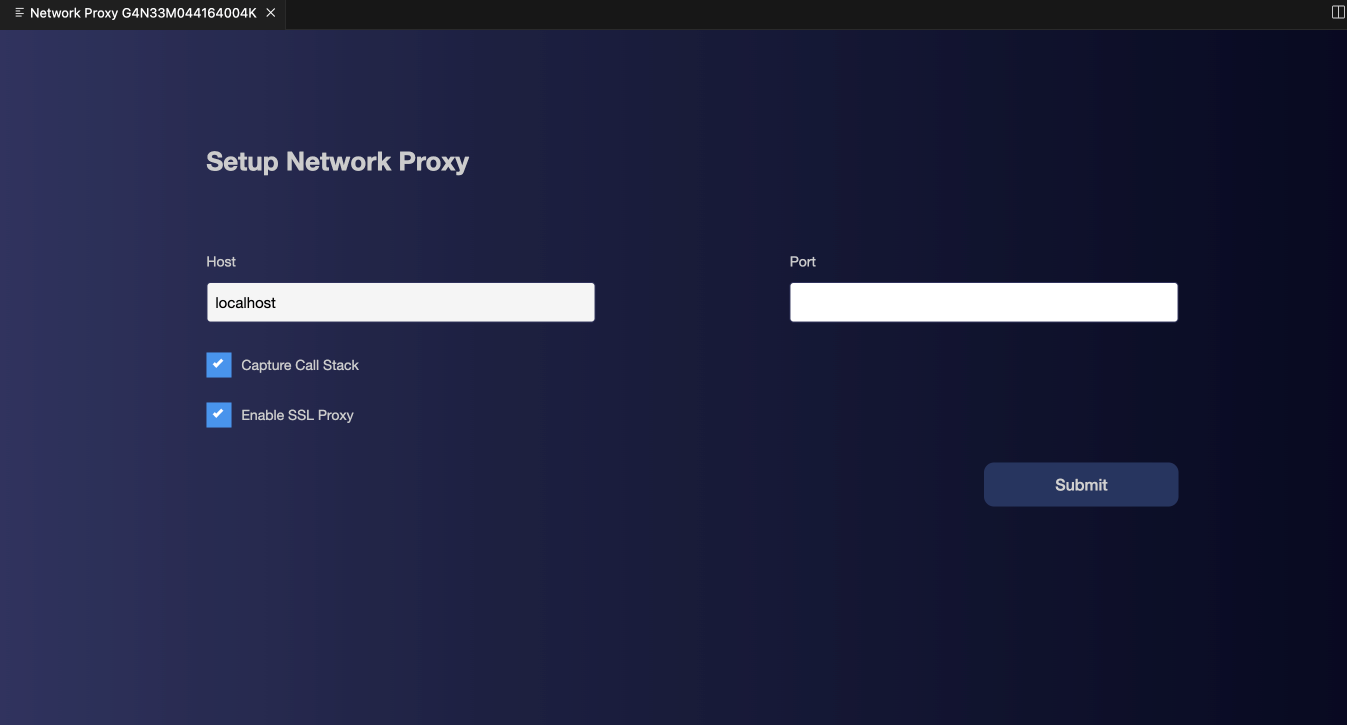The height and width of the screenshot is (725, 1347).
Task: Toggle the Capture Call Stack option
Action: pyautogui.click(x=218, y=364)
